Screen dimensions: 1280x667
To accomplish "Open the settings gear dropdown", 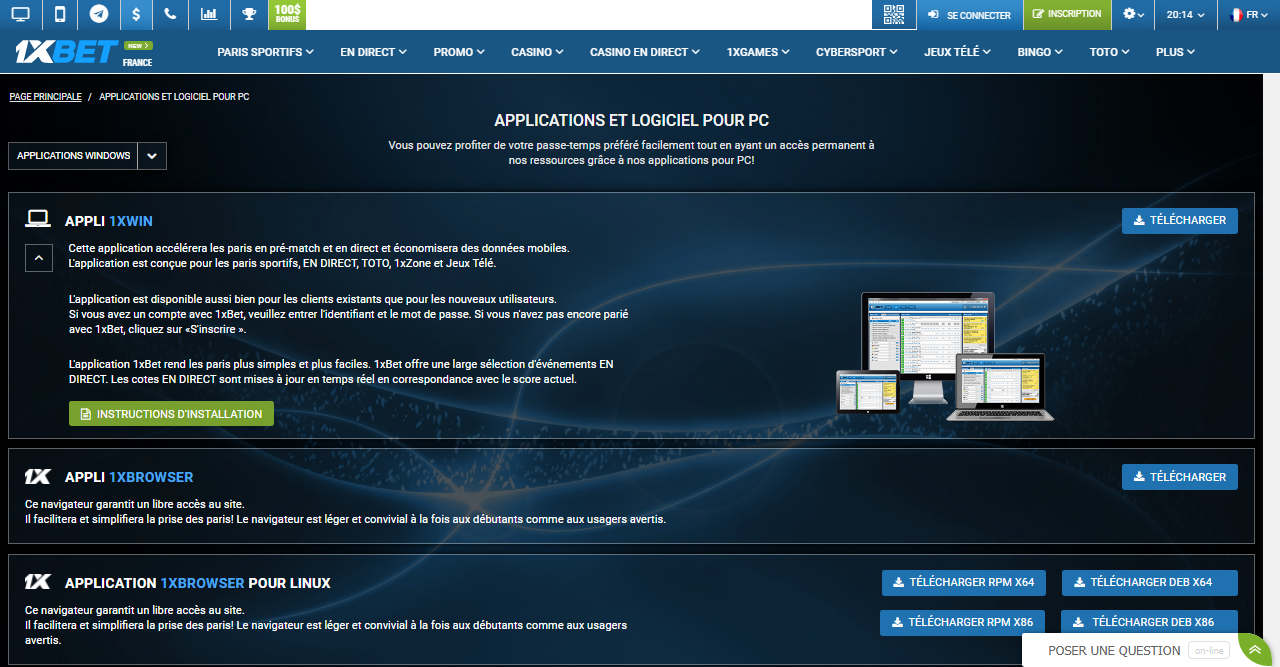I will [x=1133, y=14].
